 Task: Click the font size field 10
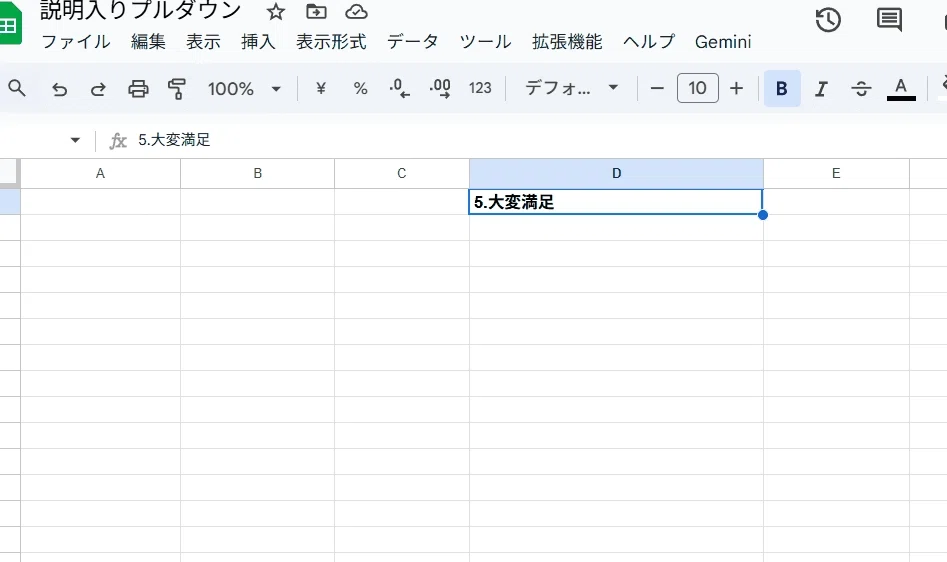[698, 88]
